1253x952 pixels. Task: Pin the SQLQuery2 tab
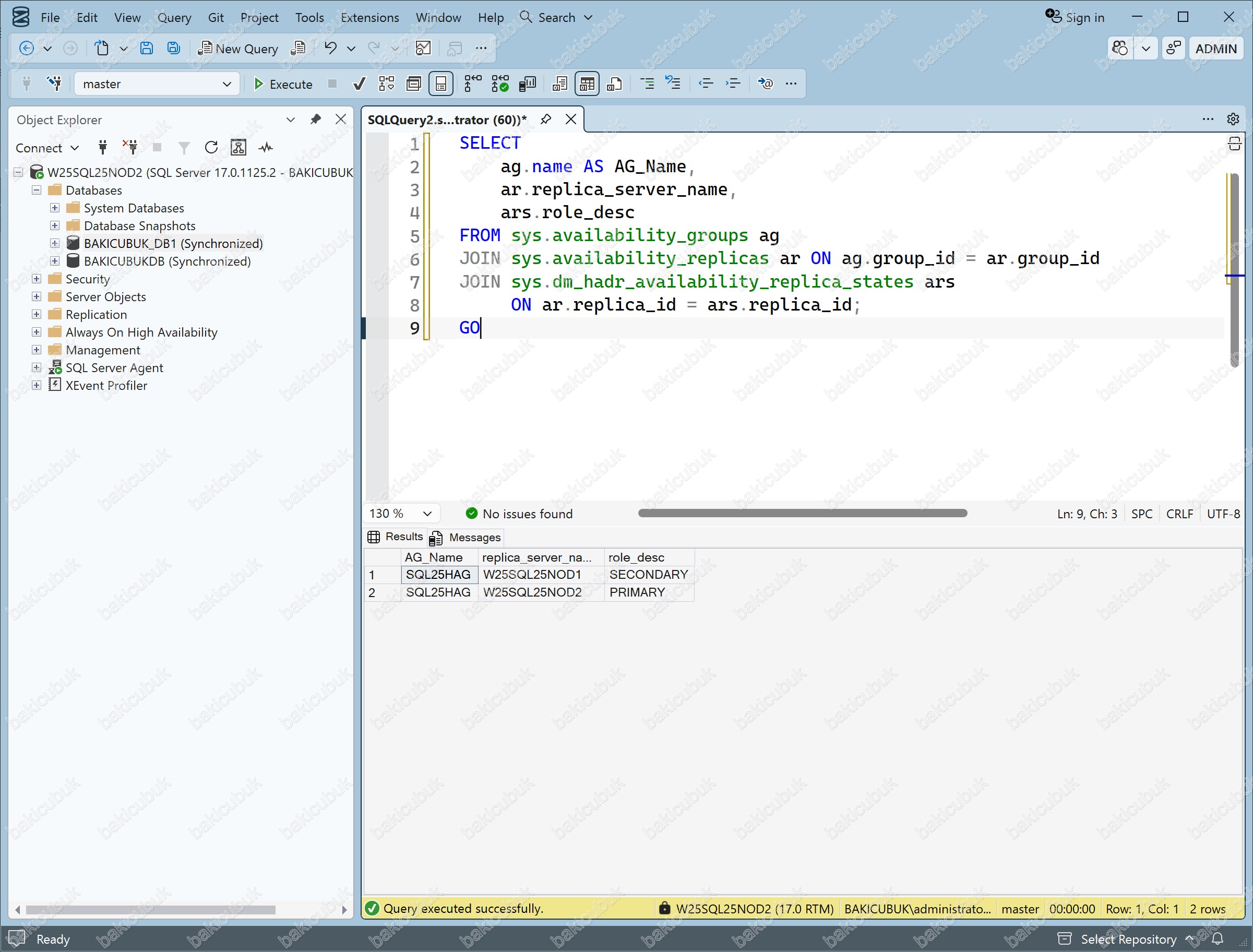click(x=546, y=119)
